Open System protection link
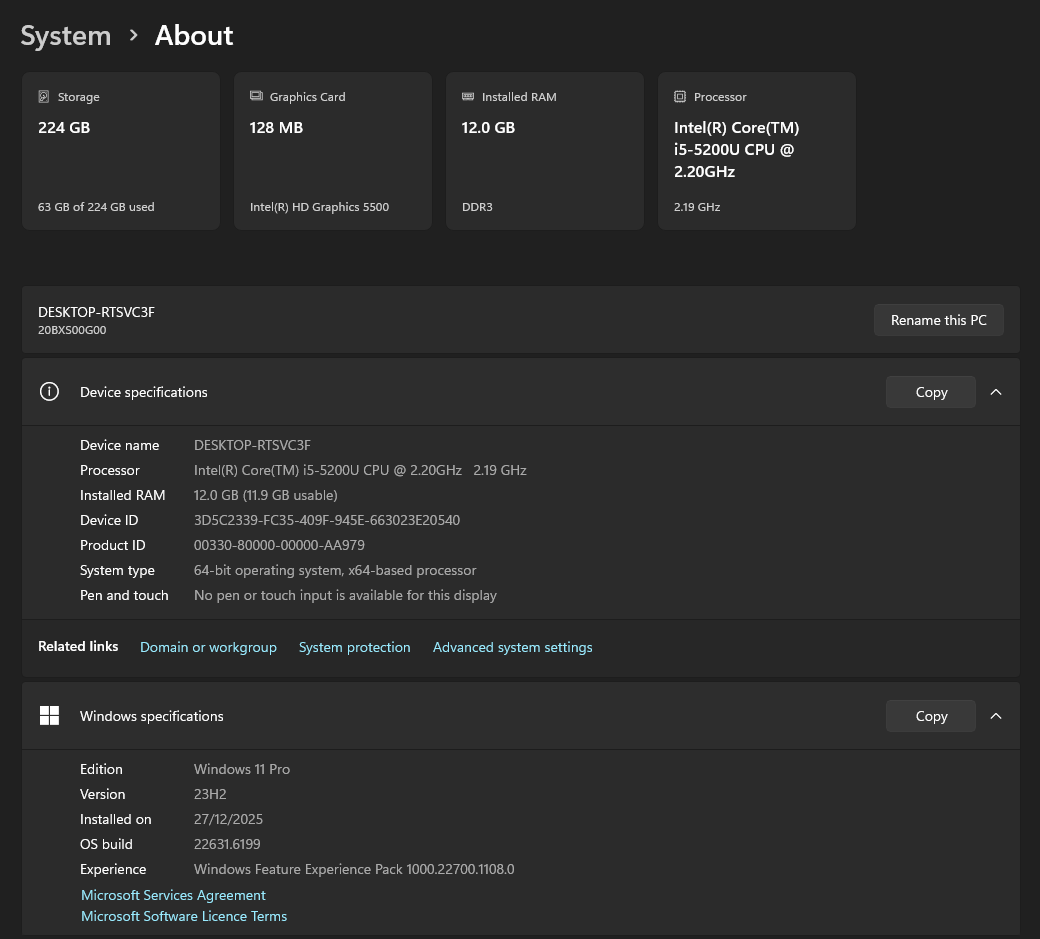This screenshot has width=1040, height=939. click(354, 647)
